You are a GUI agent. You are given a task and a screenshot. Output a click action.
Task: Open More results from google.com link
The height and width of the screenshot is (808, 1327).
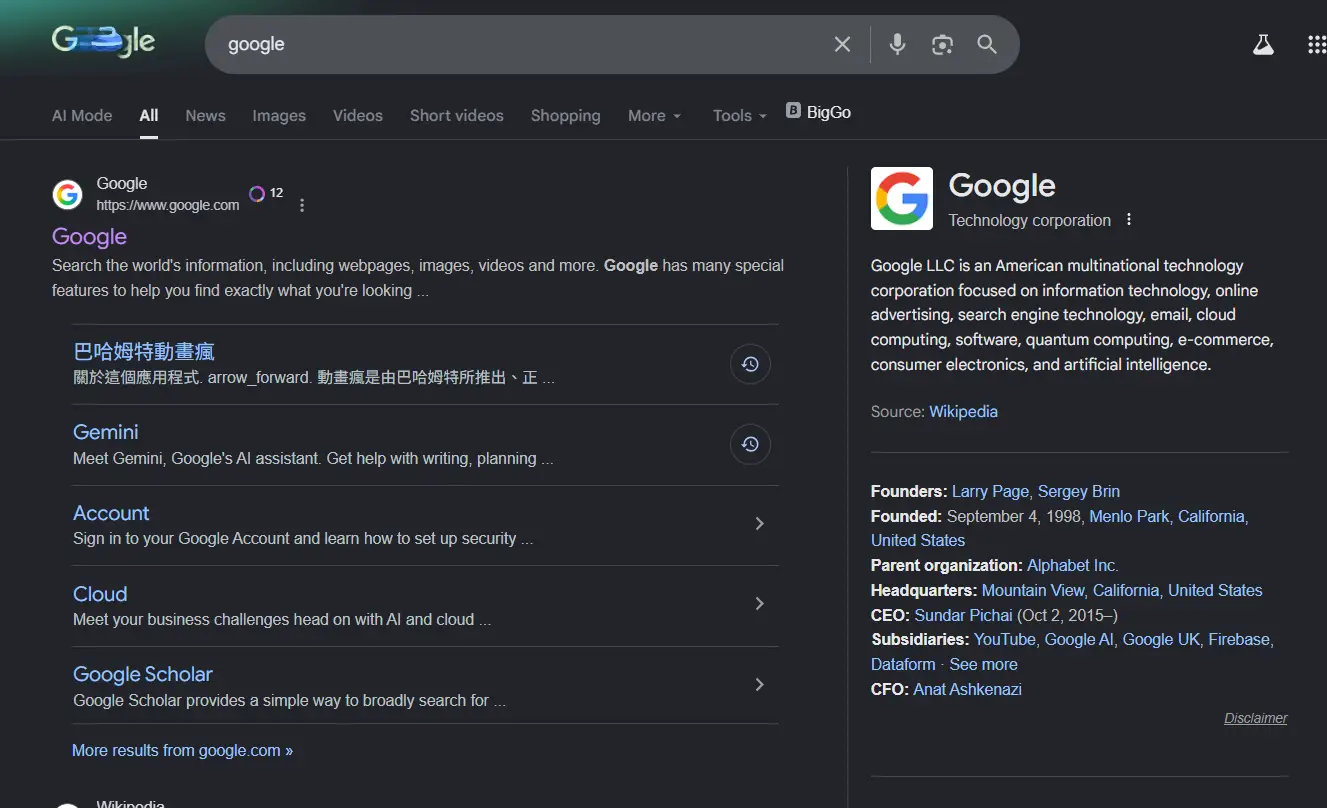[x=182, y=750]
